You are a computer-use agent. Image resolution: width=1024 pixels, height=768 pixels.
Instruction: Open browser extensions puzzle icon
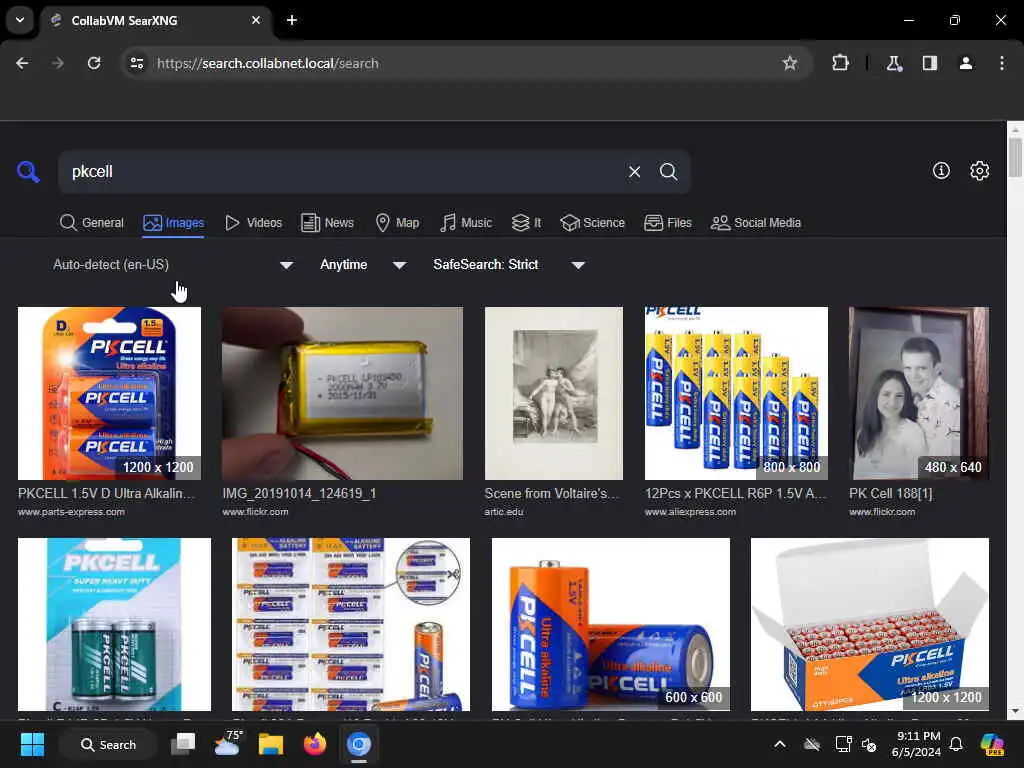(840, 63)
